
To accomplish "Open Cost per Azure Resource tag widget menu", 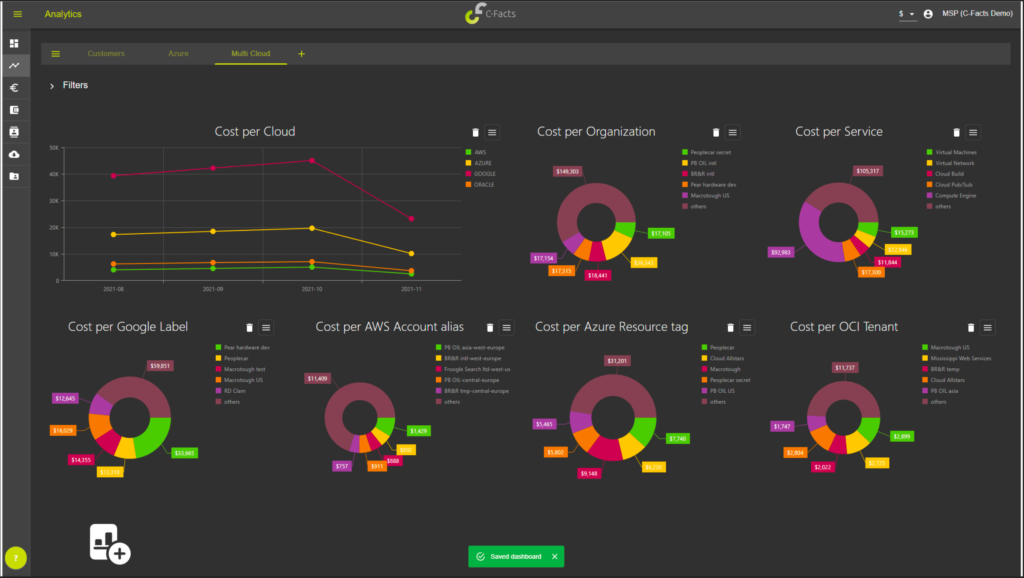I will tap(747, 328).
